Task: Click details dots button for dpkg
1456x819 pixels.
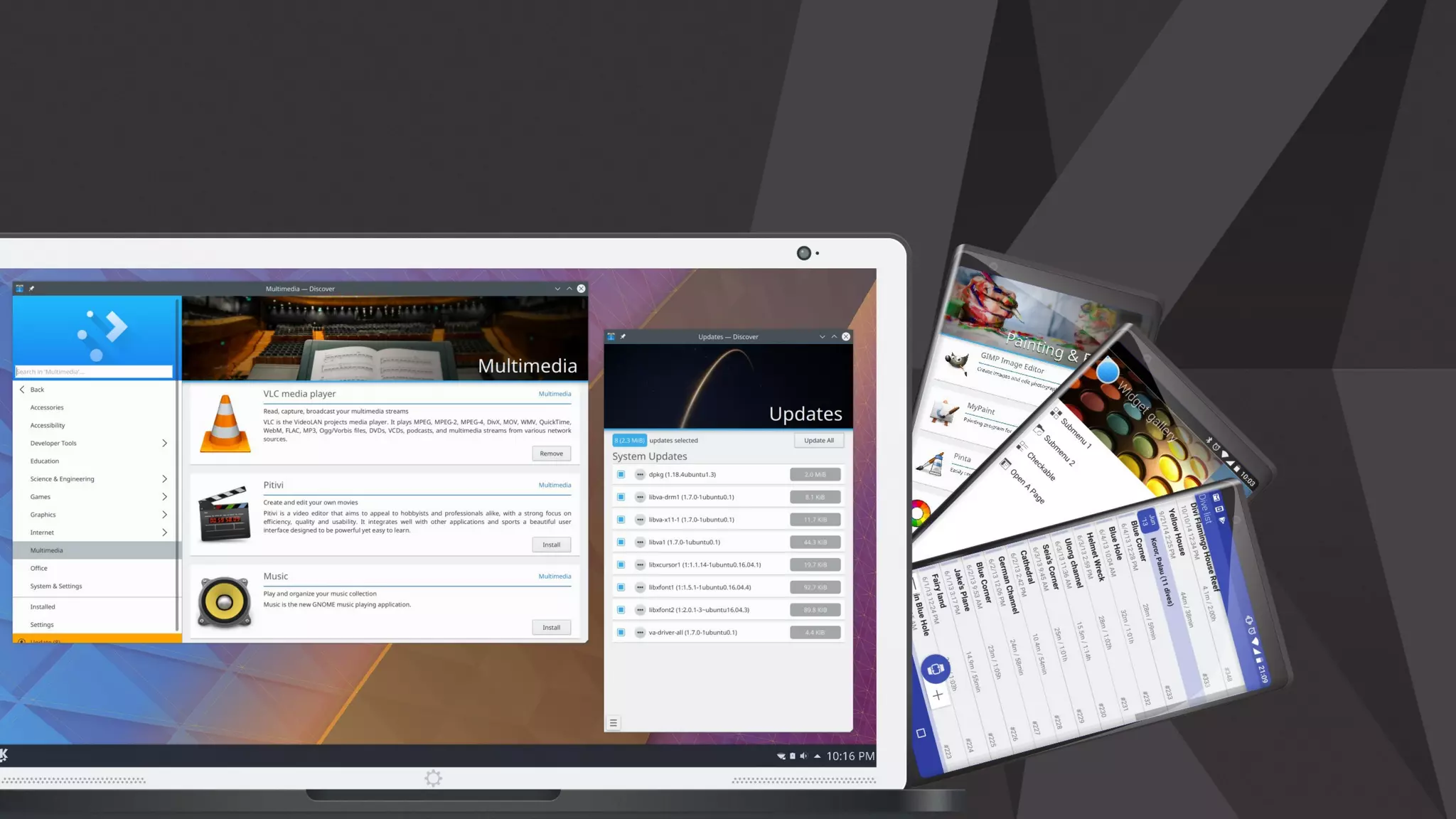Action: point(640,474)
